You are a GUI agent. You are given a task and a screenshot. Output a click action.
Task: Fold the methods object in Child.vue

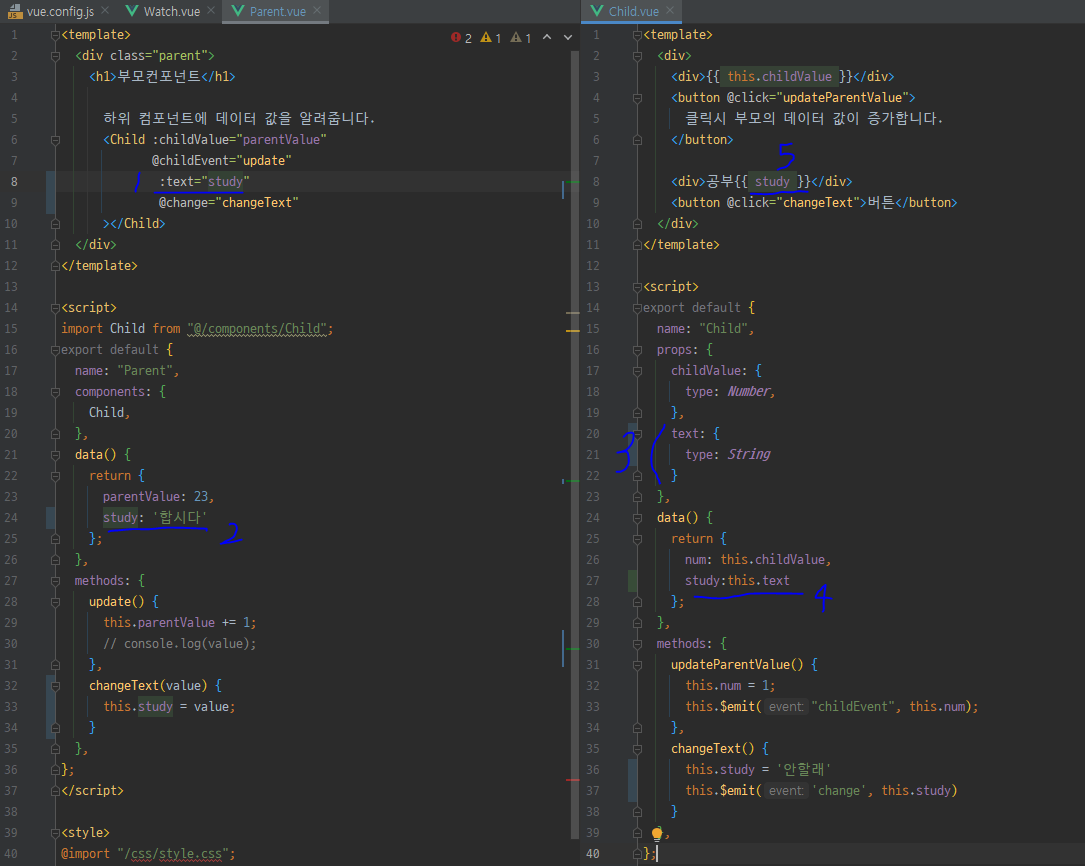[637, 644]
